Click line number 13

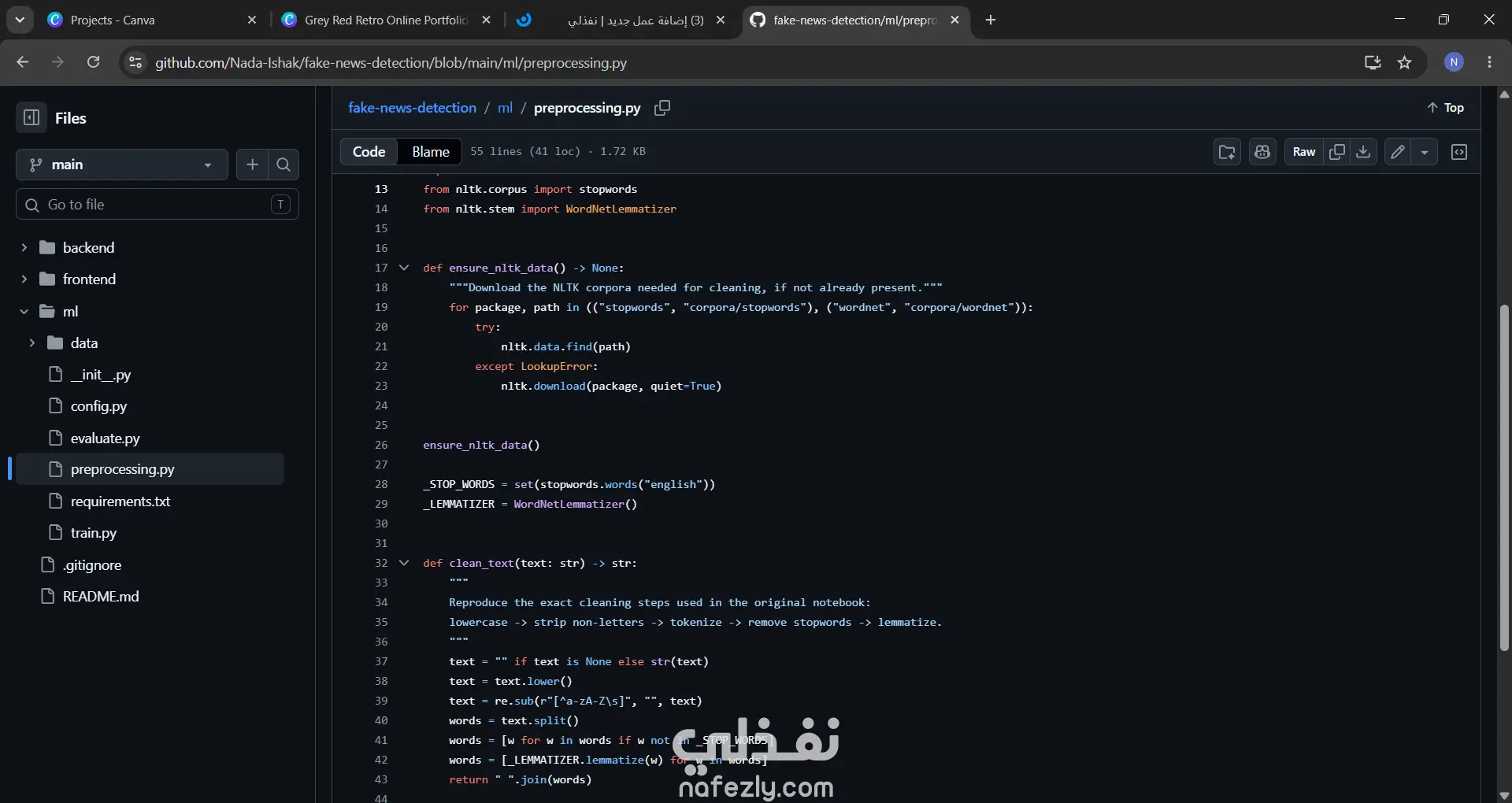(x=381, y=189)
